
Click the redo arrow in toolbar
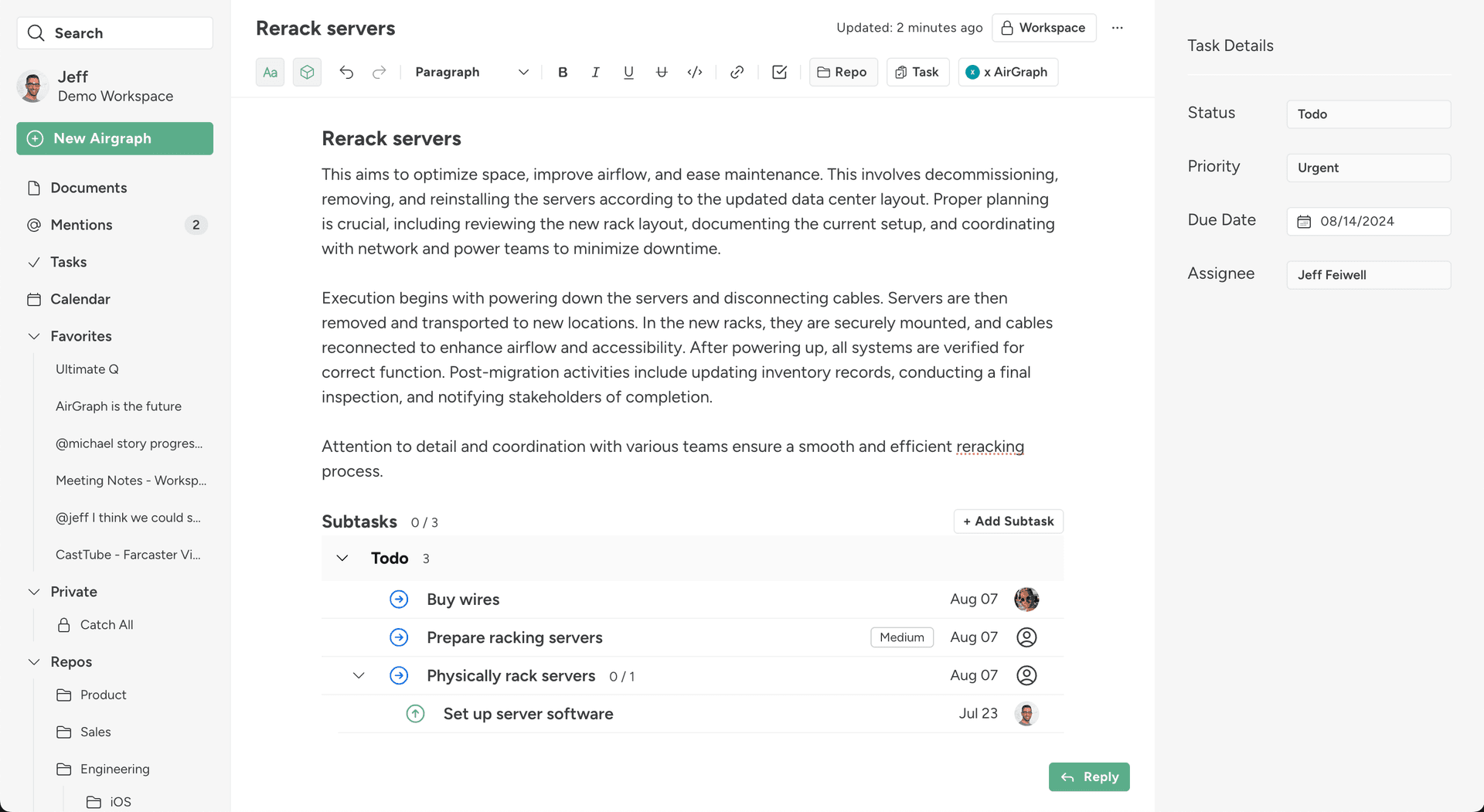(x=379, y=72)
